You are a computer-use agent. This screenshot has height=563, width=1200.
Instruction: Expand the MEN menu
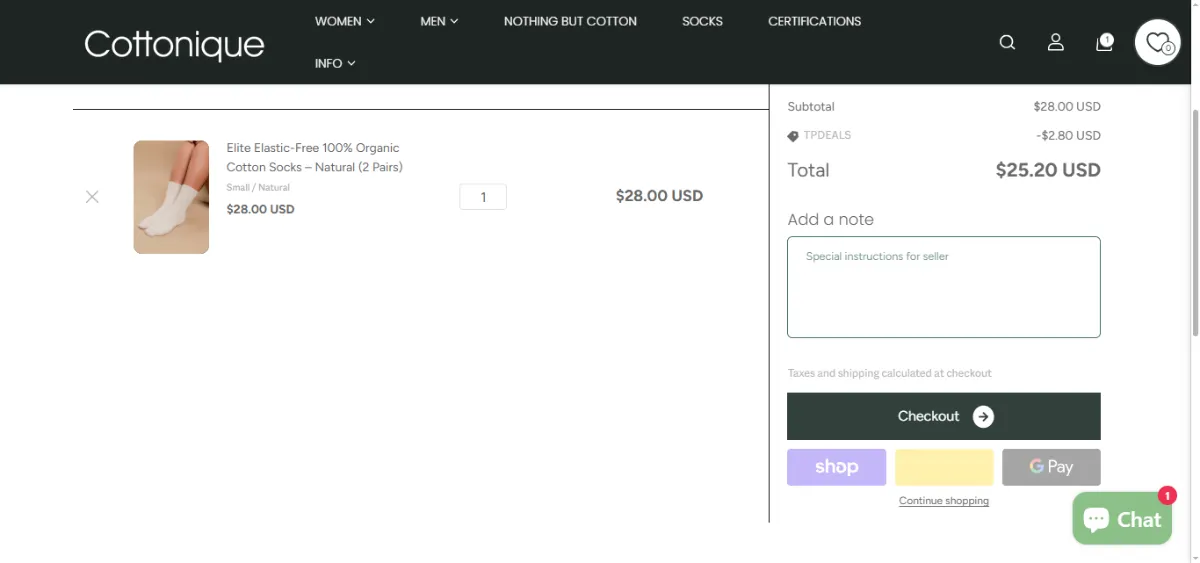pos(439,21)
